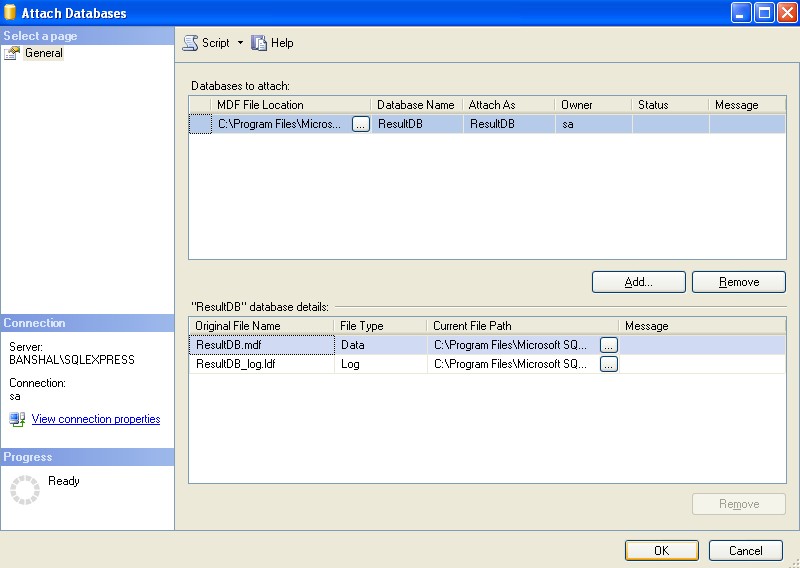Browse path for ResultDB.mdf data file

(x=608, y=344)
